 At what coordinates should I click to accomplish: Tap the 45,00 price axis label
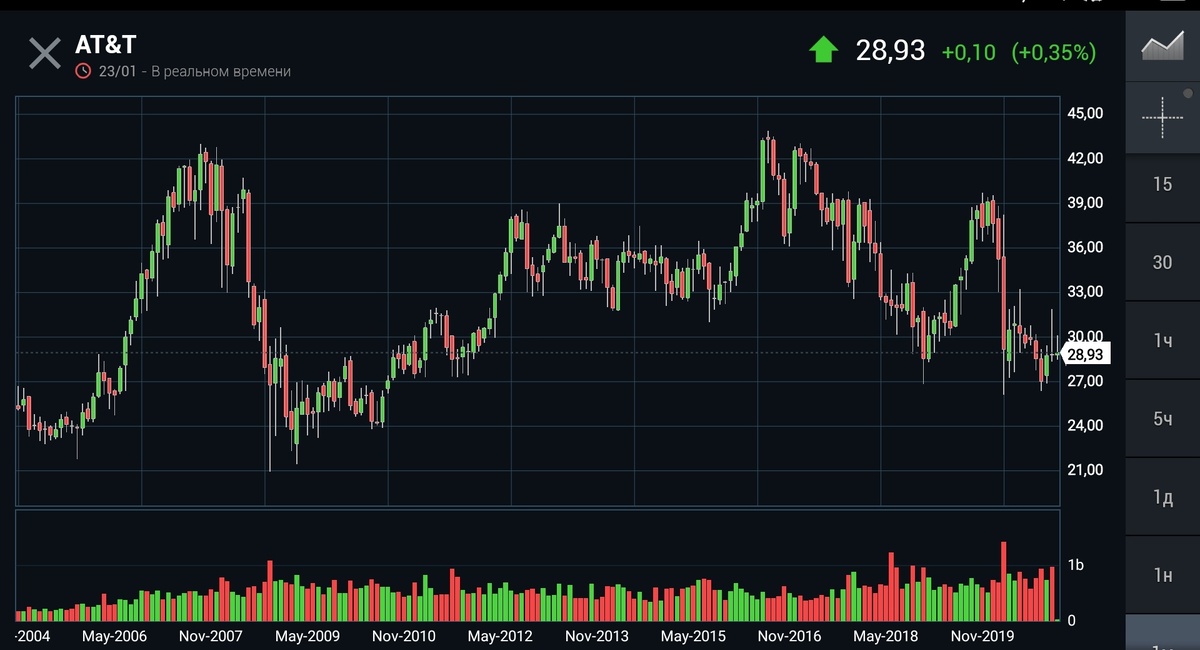click(x=1085, y=114)
